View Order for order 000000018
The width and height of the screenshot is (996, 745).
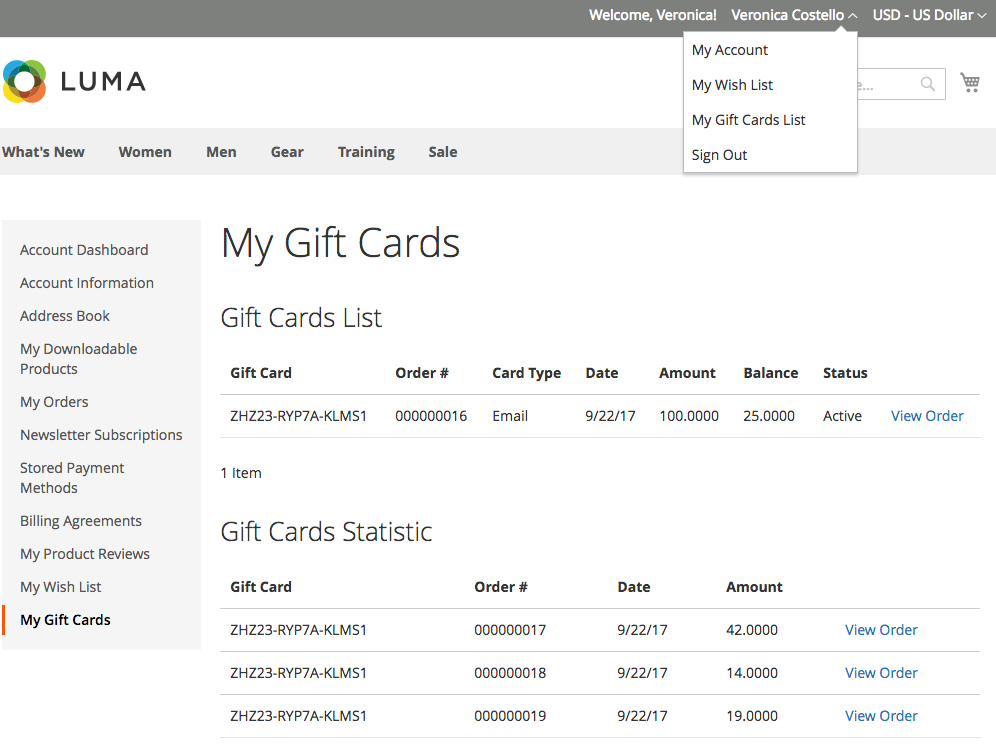(881, 673)
